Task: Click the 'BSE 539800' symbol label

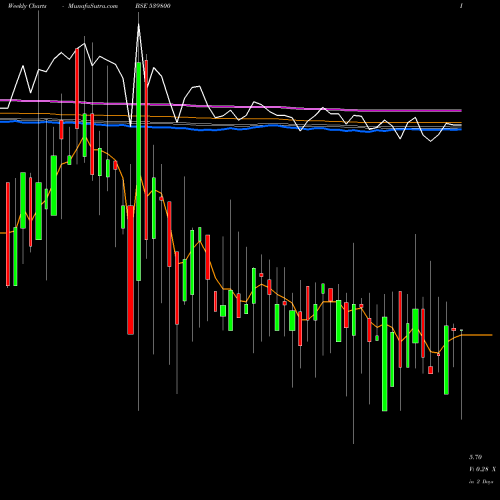Action: [153, 6]
